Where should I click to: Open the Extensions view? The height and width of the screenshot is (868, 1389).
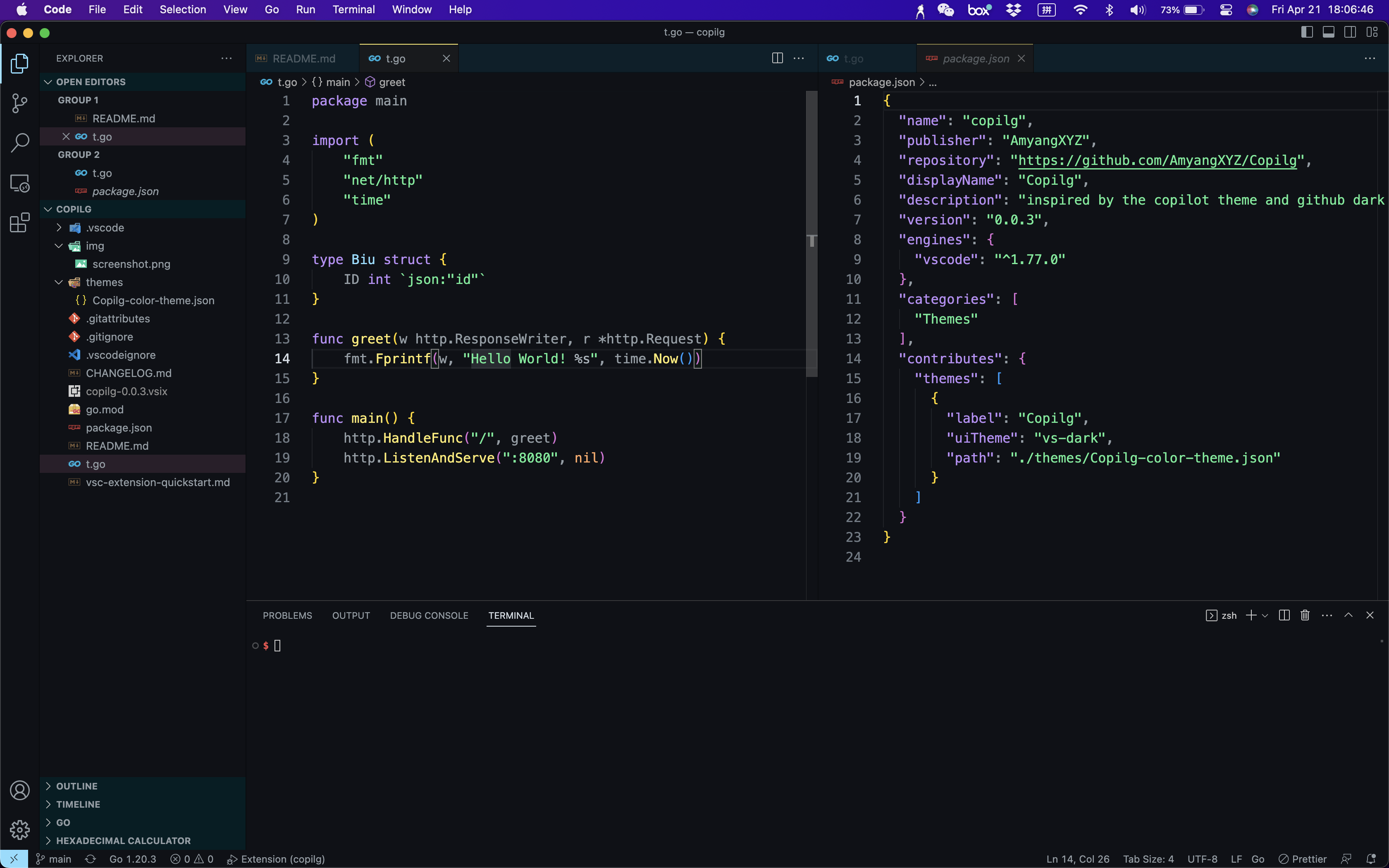tap(19, 223)
